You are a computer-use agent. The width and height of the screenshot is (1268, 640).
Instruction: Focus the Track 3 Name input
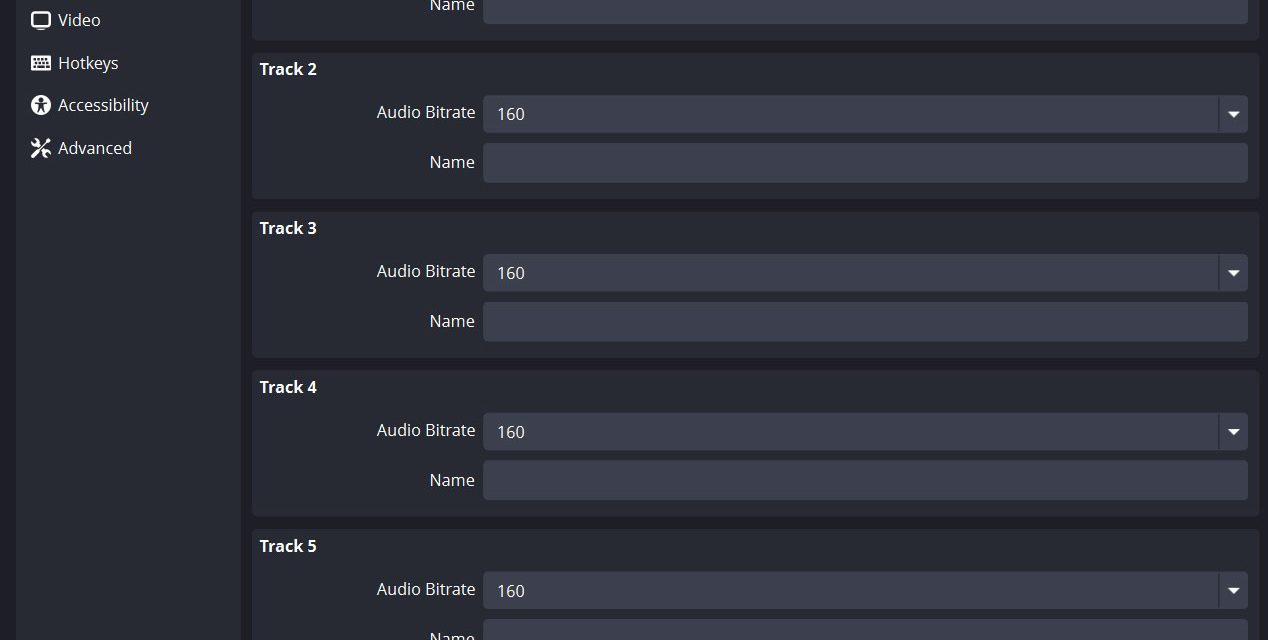865,322
